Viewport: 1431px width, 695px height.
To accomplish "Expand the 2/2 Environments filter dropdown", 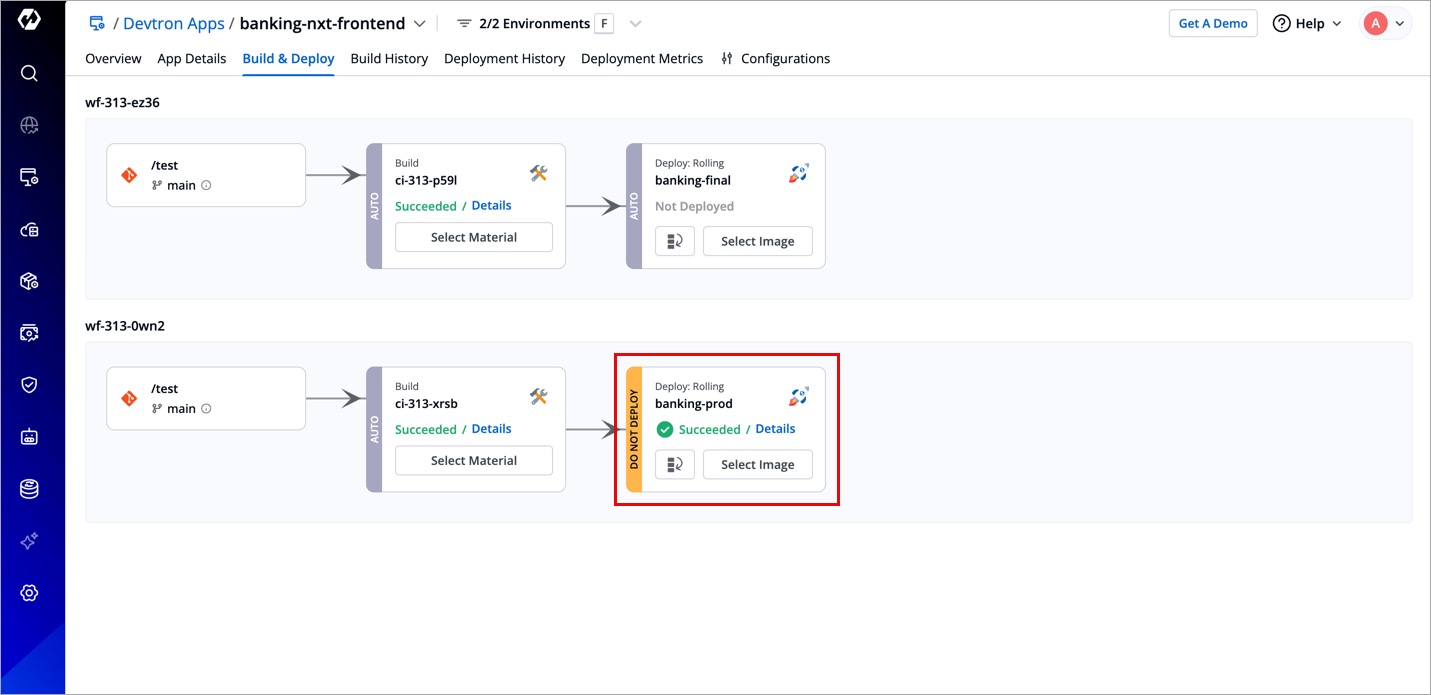I will click(635, 23).
